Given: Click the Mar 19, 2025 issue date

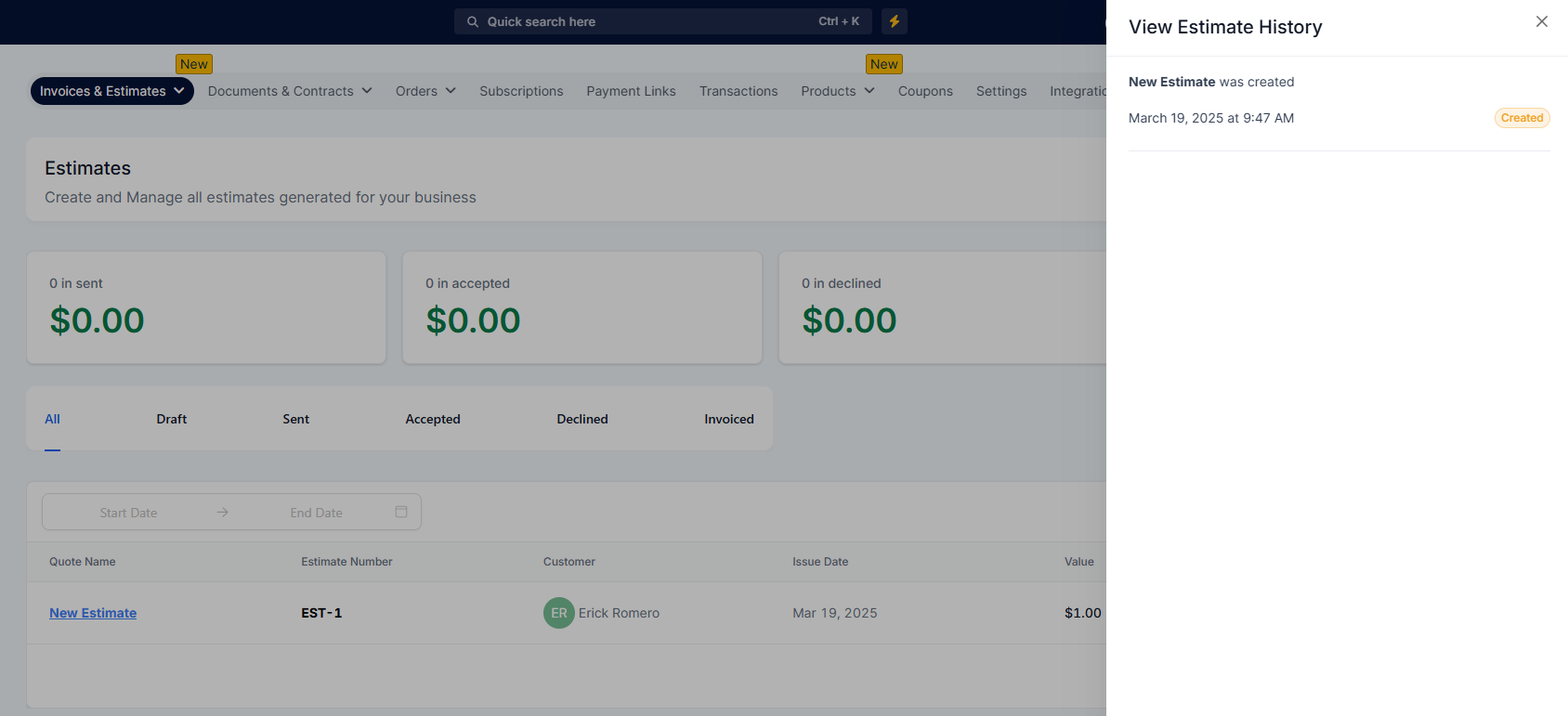Looking at the screenshot, I should (x=835, y=613).
